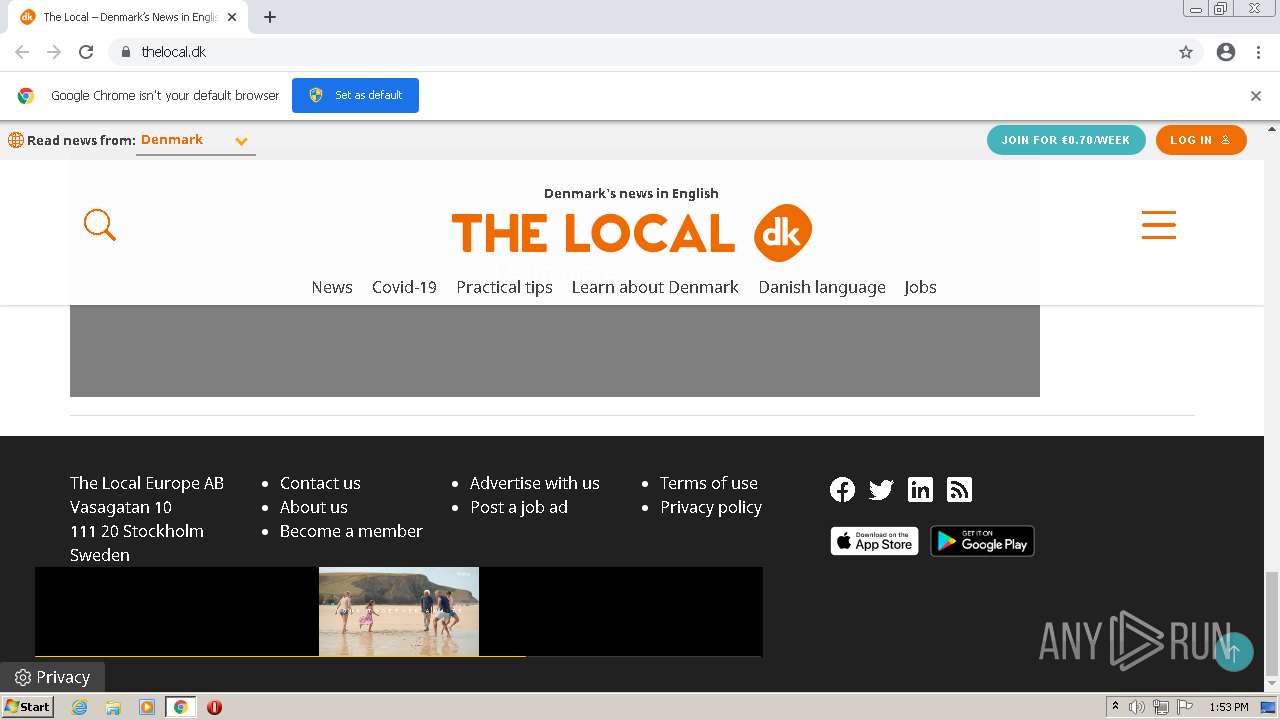
Task: Open Chrome three-dot menu
Action: (1258, 52)
